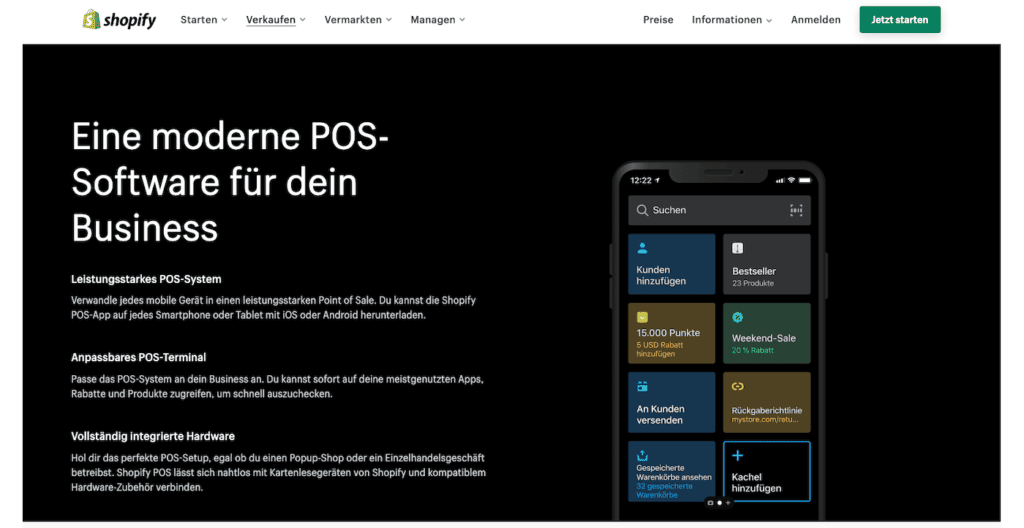Click the link icon on Rückgaberichtlinie tile
Image resolution: width=1024 pixels, height=528 pixels.
737,386
